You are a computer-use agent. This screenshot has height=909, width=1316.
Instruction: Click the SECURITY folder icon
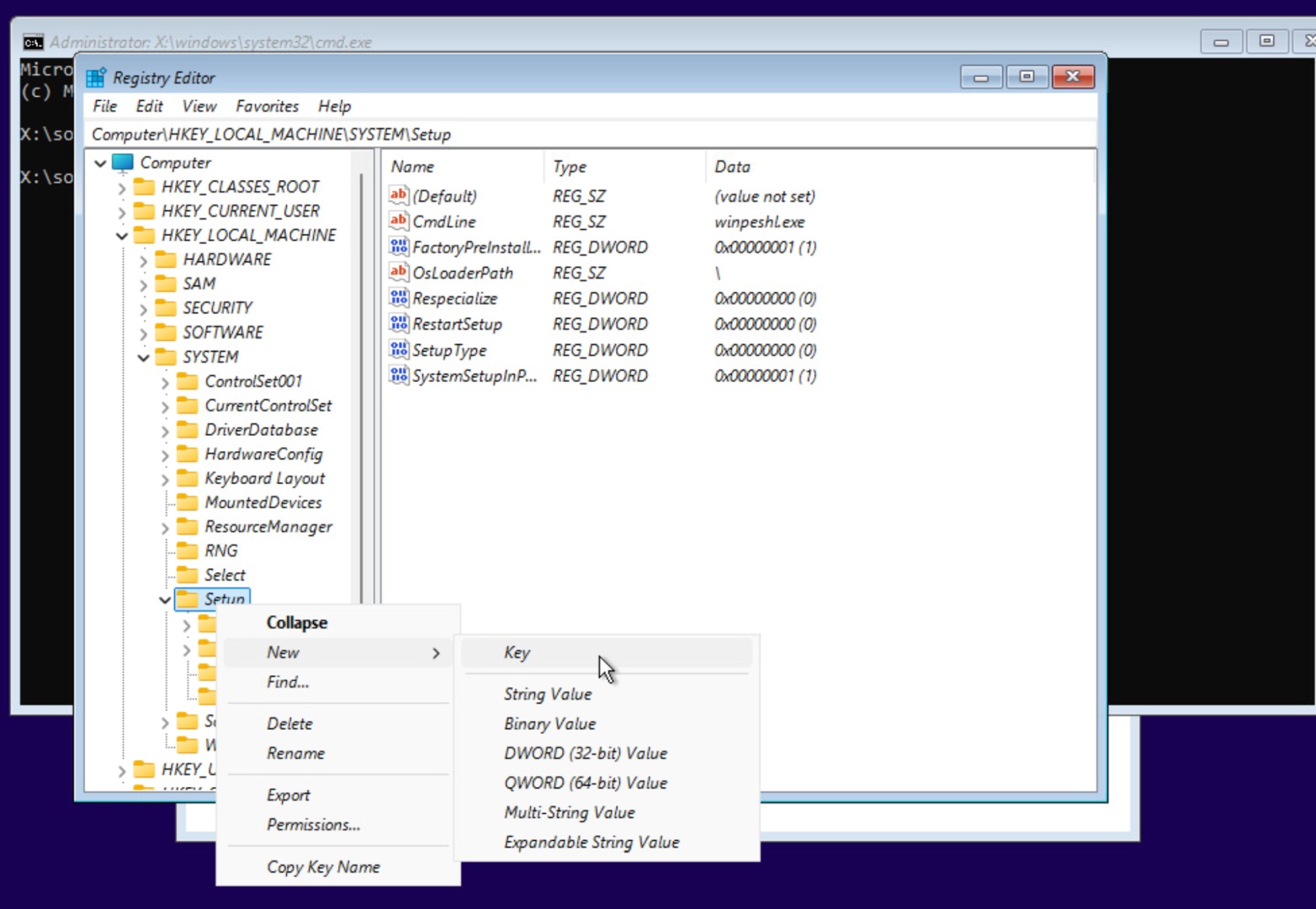[x=167, y=307]
